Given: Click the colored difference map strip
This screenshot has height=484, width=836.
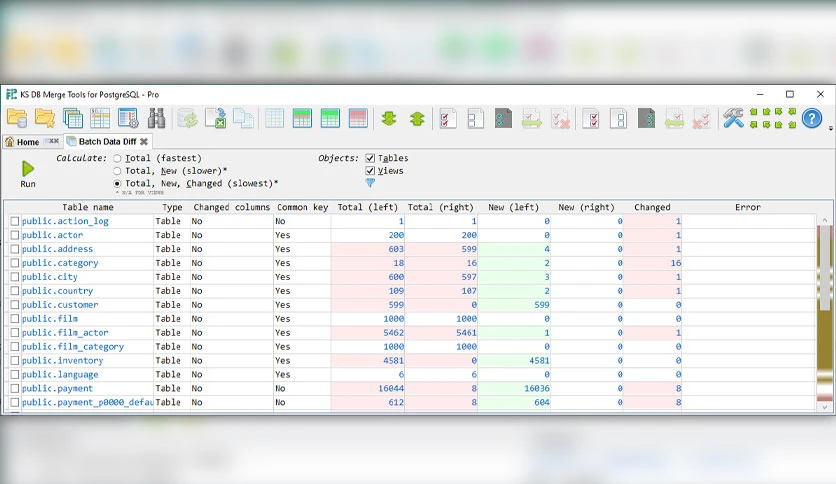Looking at the screenshot, I should [x=825, y=313].
